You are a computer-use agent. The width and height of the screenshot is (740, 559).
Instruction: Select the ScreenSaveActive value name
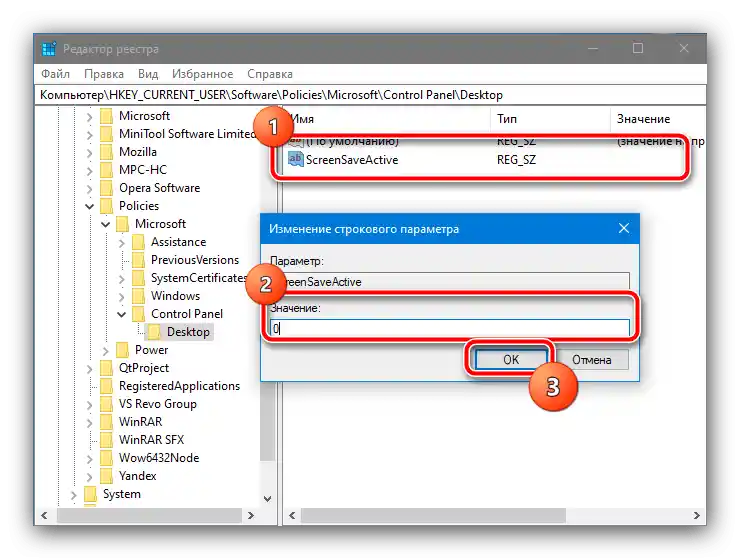tap(352, 160)
